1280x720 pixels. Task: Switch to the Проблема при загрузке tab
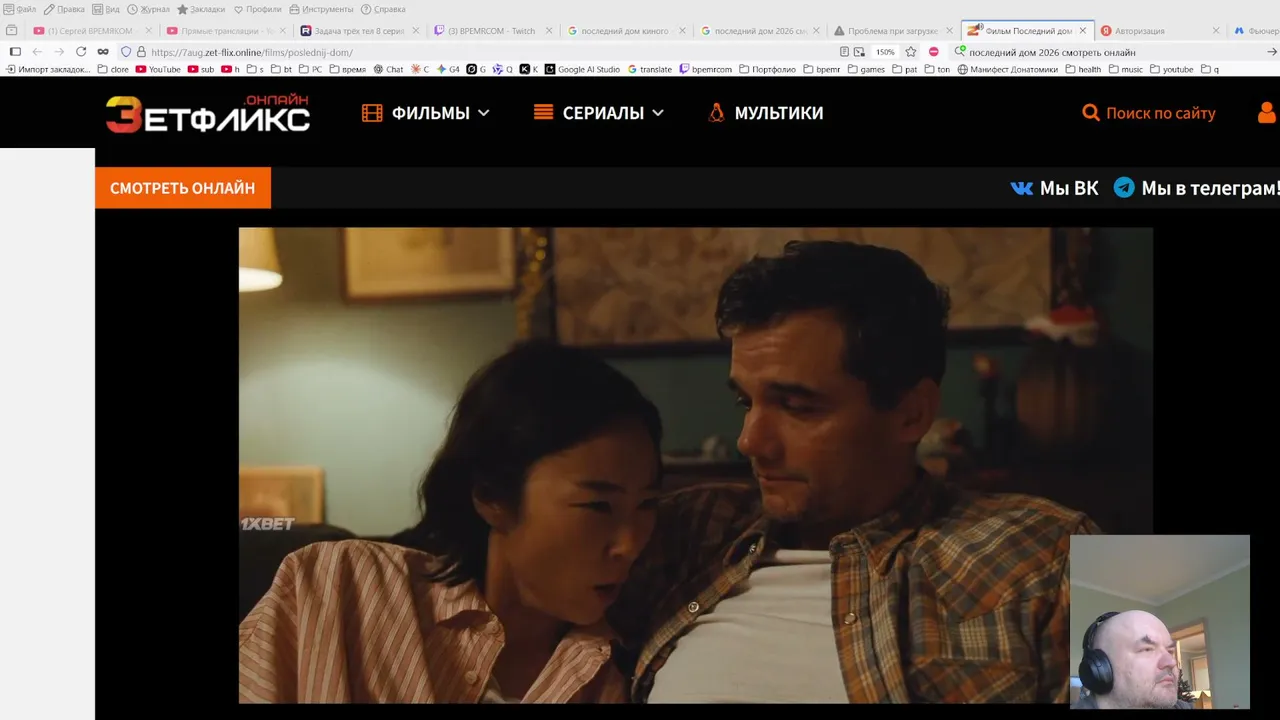coord(892,31)
